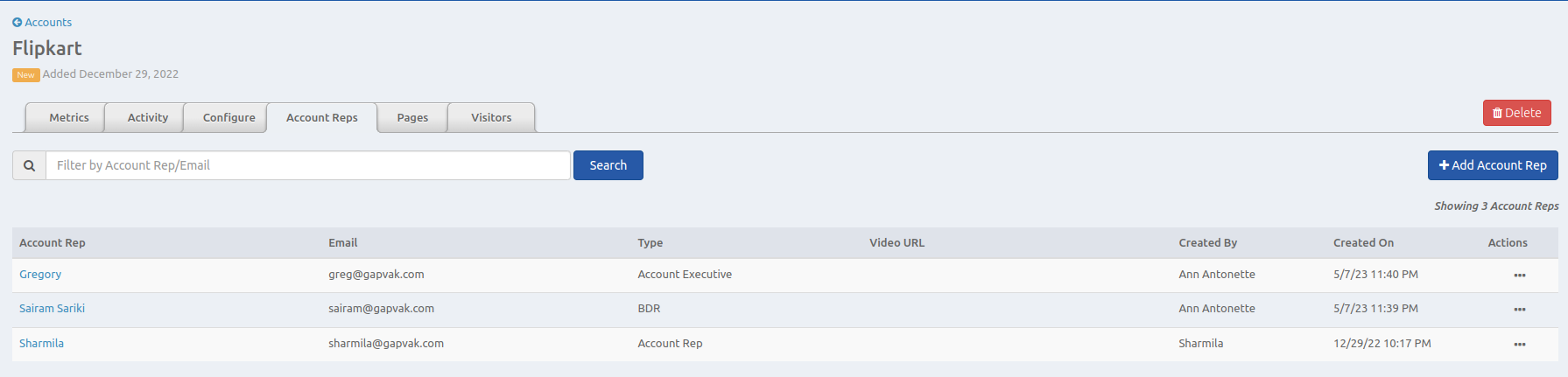This screenshot has width=1568, height=377.
Task: Click Showing 3 Account Reps text
Action: (1496, 206)
